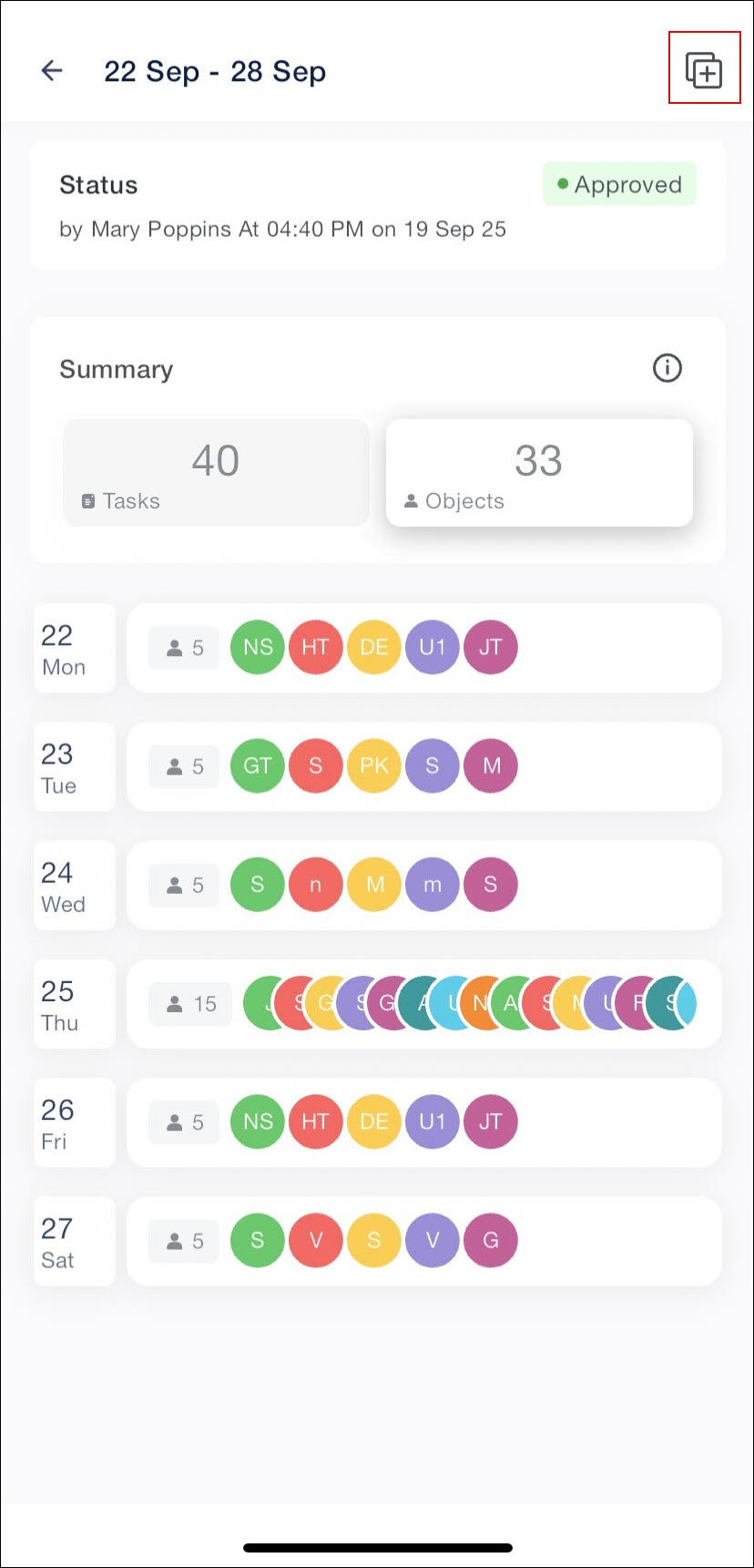The height and width of the screenshot is (1568, 754).
Task: Tap the orange N avatar on Thursday 25
Action: coord(481,1003)
